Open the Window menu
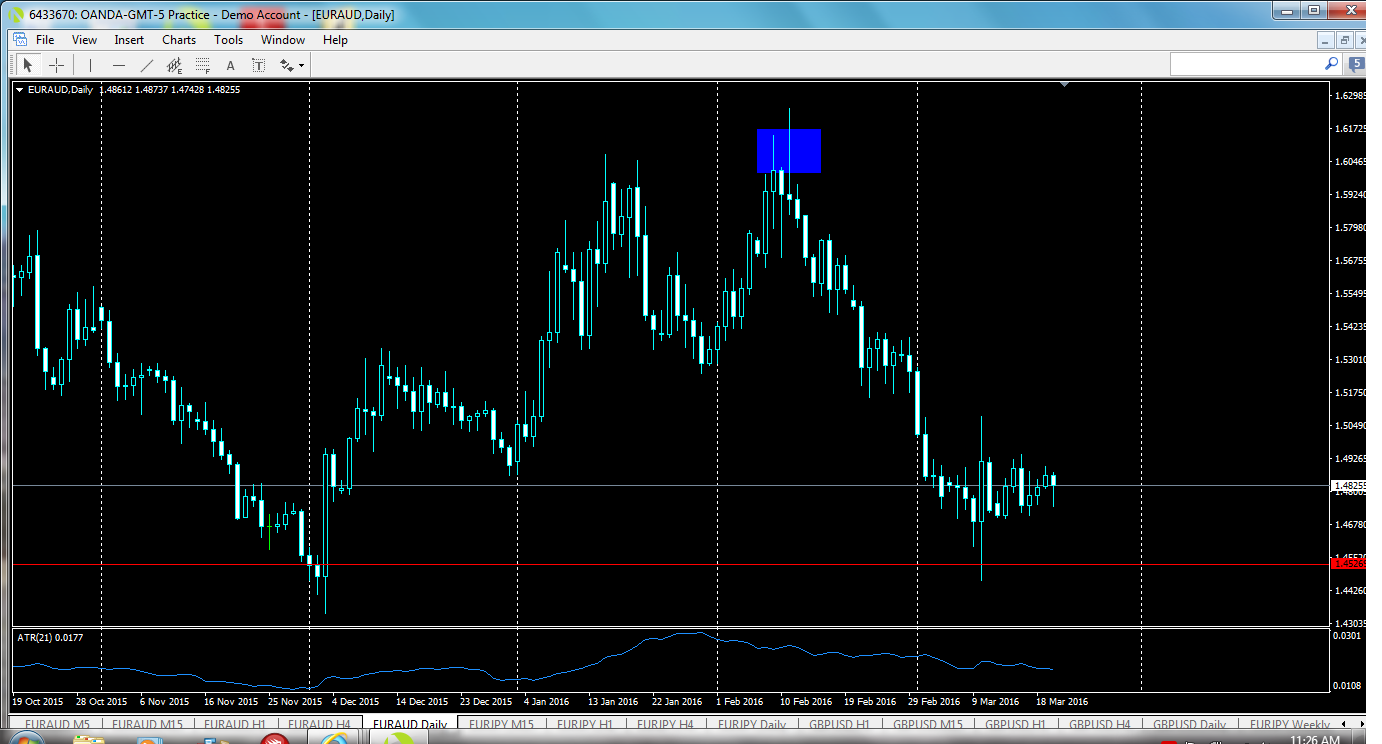This screenshot has width=1382, height=744. 283,40
